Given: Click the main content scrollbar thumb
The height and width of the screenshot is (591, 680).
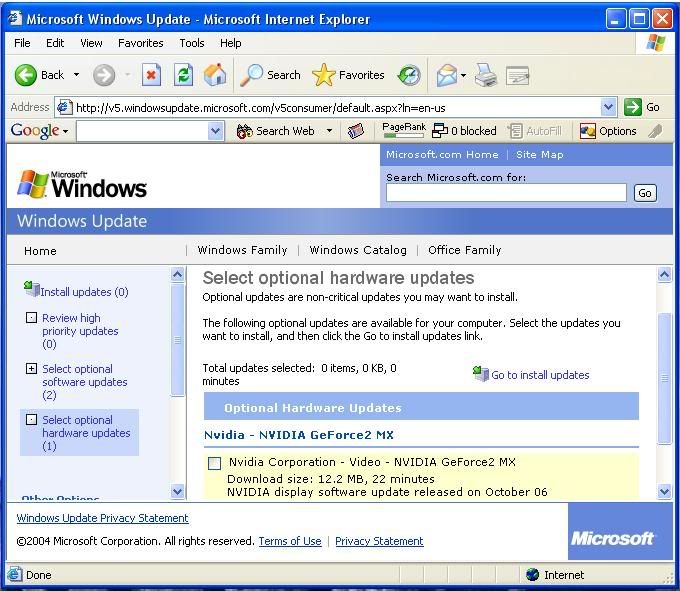Looking at the screenshot, I should coord(665,378).
